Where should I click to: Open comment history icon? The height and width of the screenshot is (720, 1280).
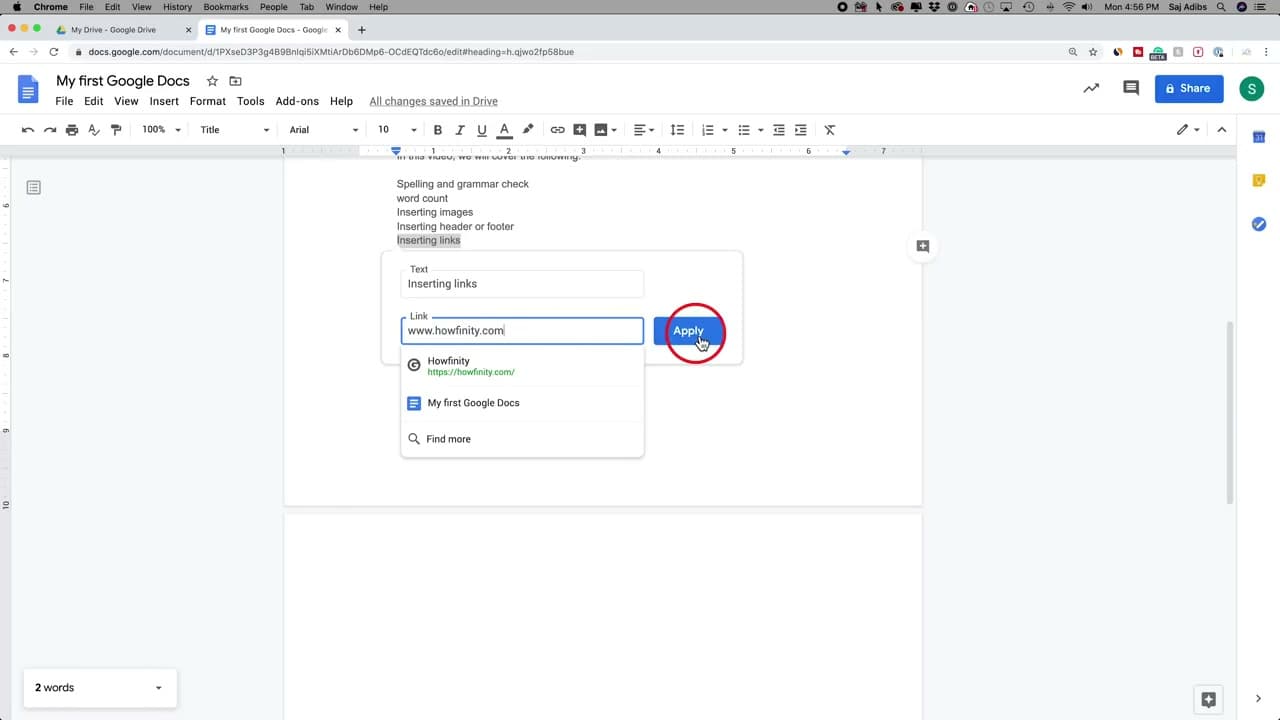click(x=1131, y=88)
